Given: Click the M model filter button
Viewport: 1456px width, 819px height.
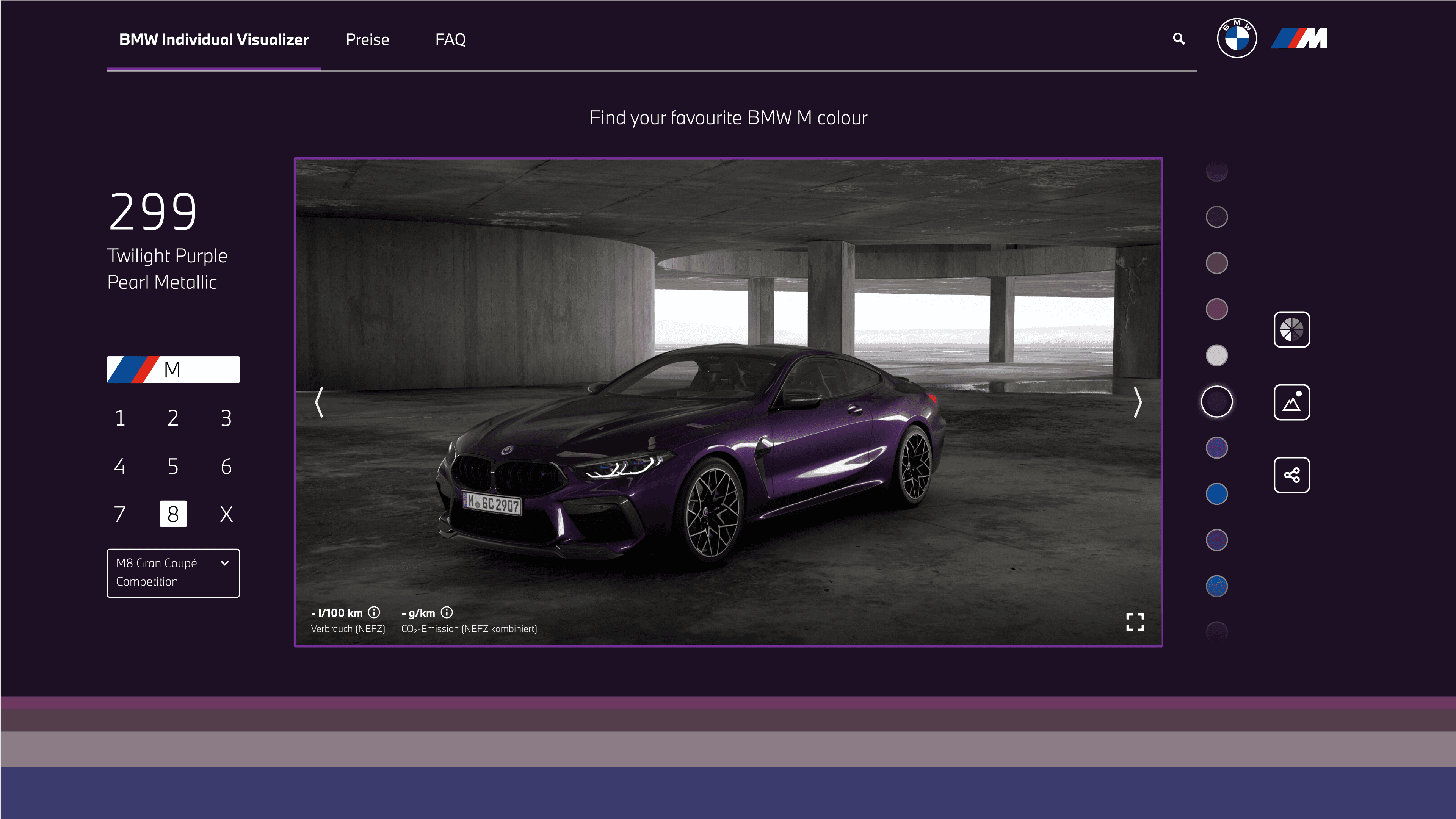Looking at the screenshot, I should pyautogui.click(x=173, y=370).
